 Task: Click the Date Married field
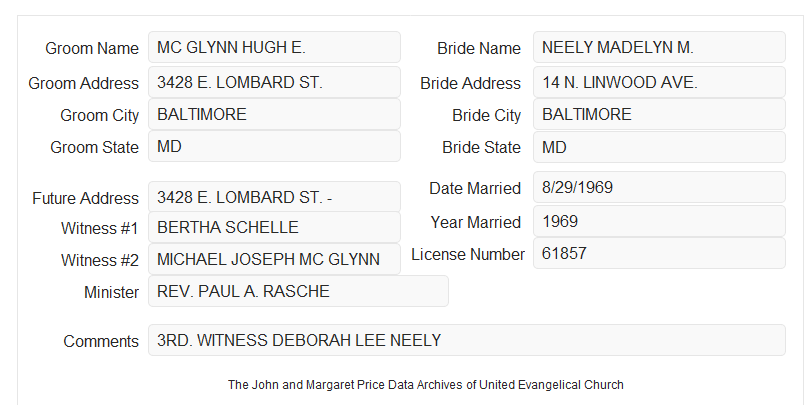tap(659, 187)
